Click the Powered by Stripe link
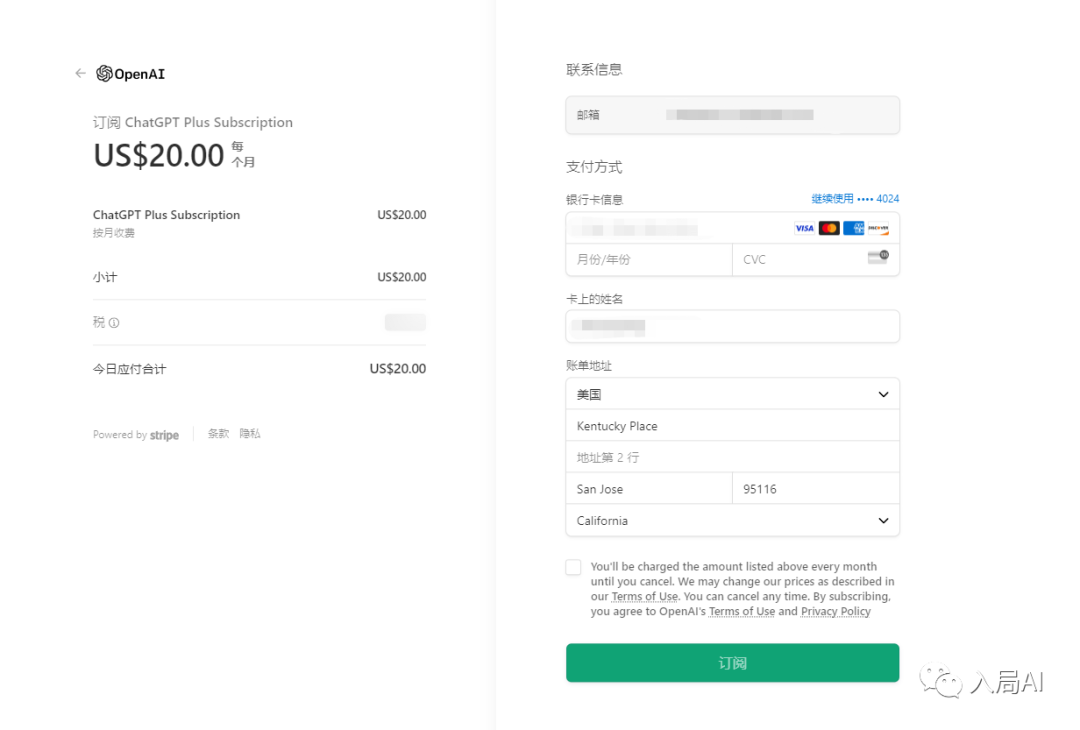1080x730 pixels. click(x=136, y=435)
